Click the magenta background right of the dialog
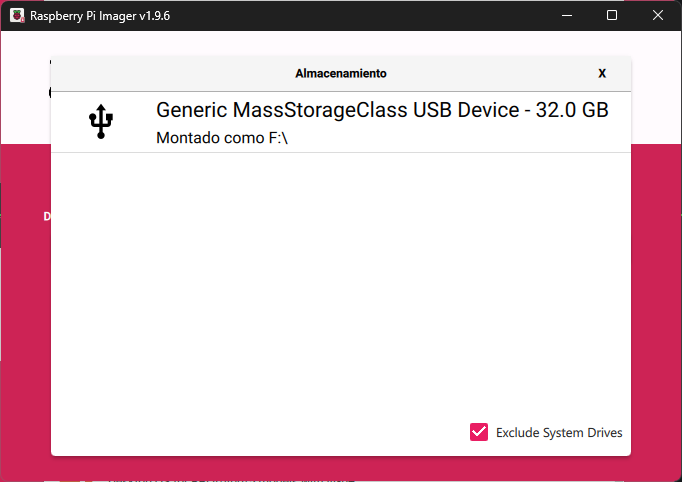The width and height of the screenshot is (682, 482). pos(656,300)
